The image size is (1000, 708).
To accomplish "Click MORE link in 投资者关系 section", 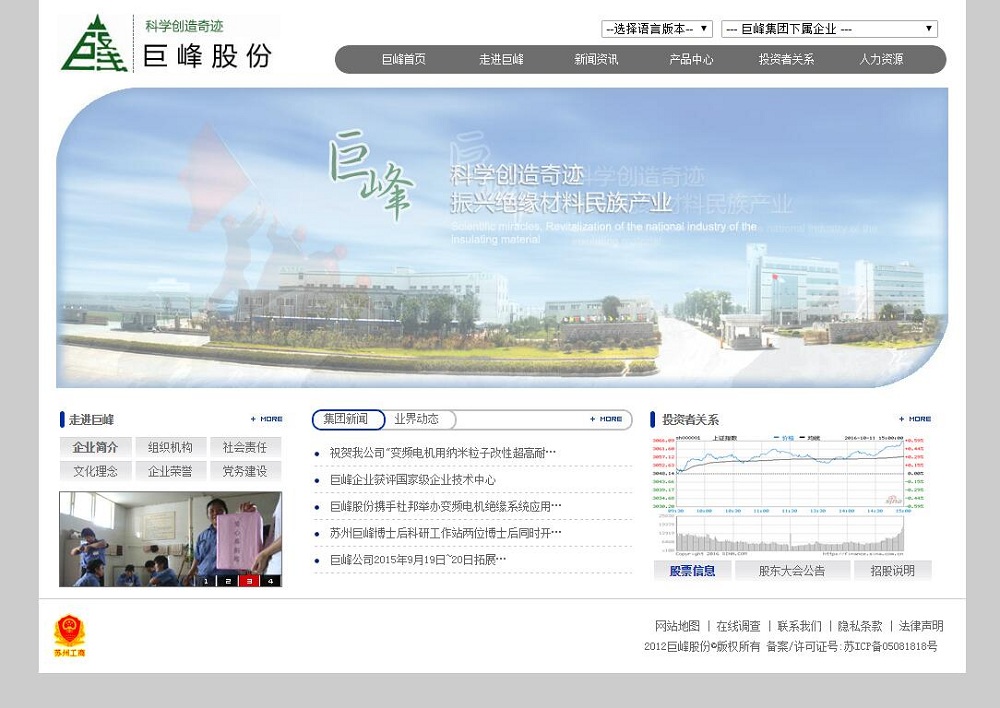I will [915, 419].
